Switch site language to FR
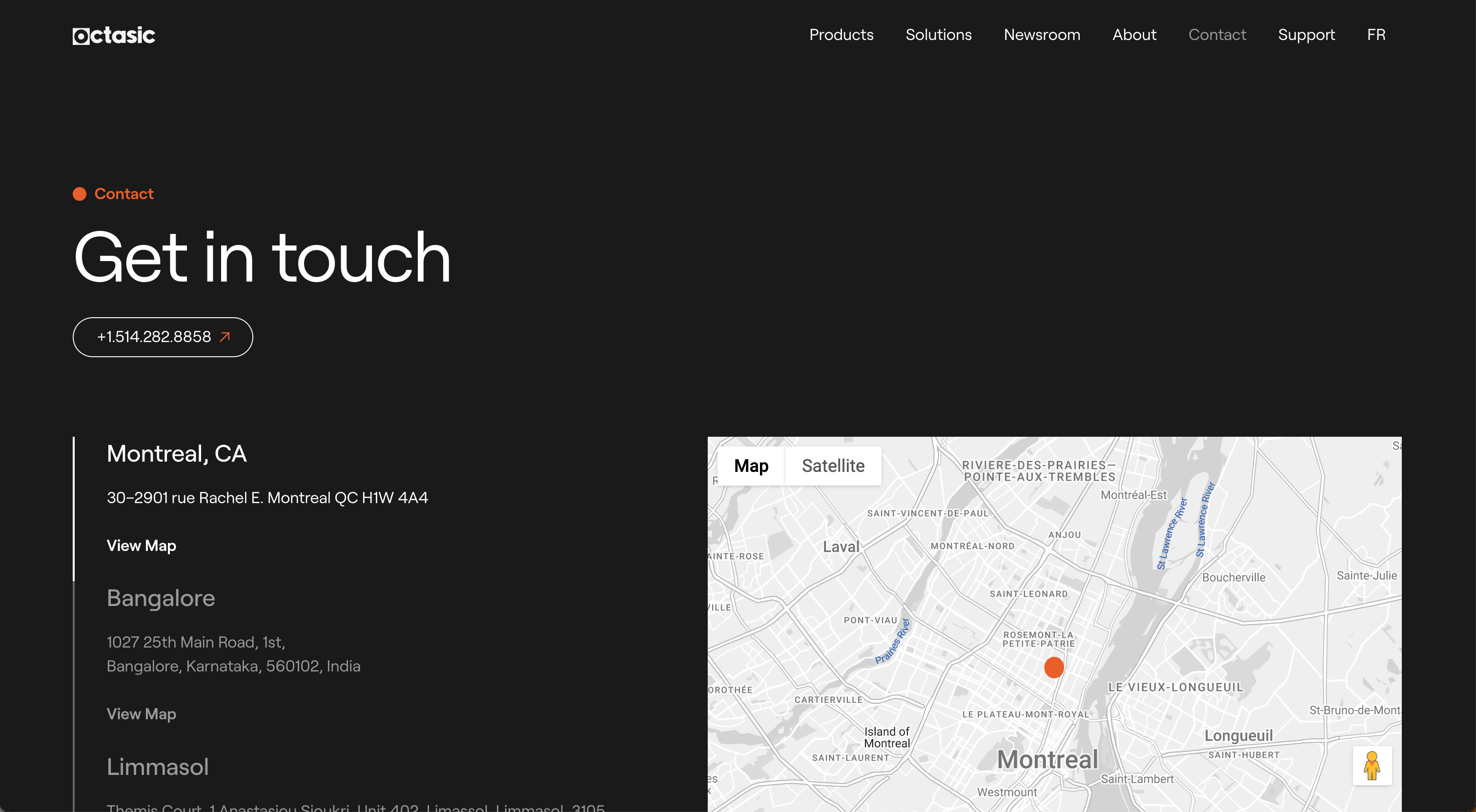Image resolution: width=1476 pixels, height=812 pixels. pyautogui.click(x=1376, y=35)
